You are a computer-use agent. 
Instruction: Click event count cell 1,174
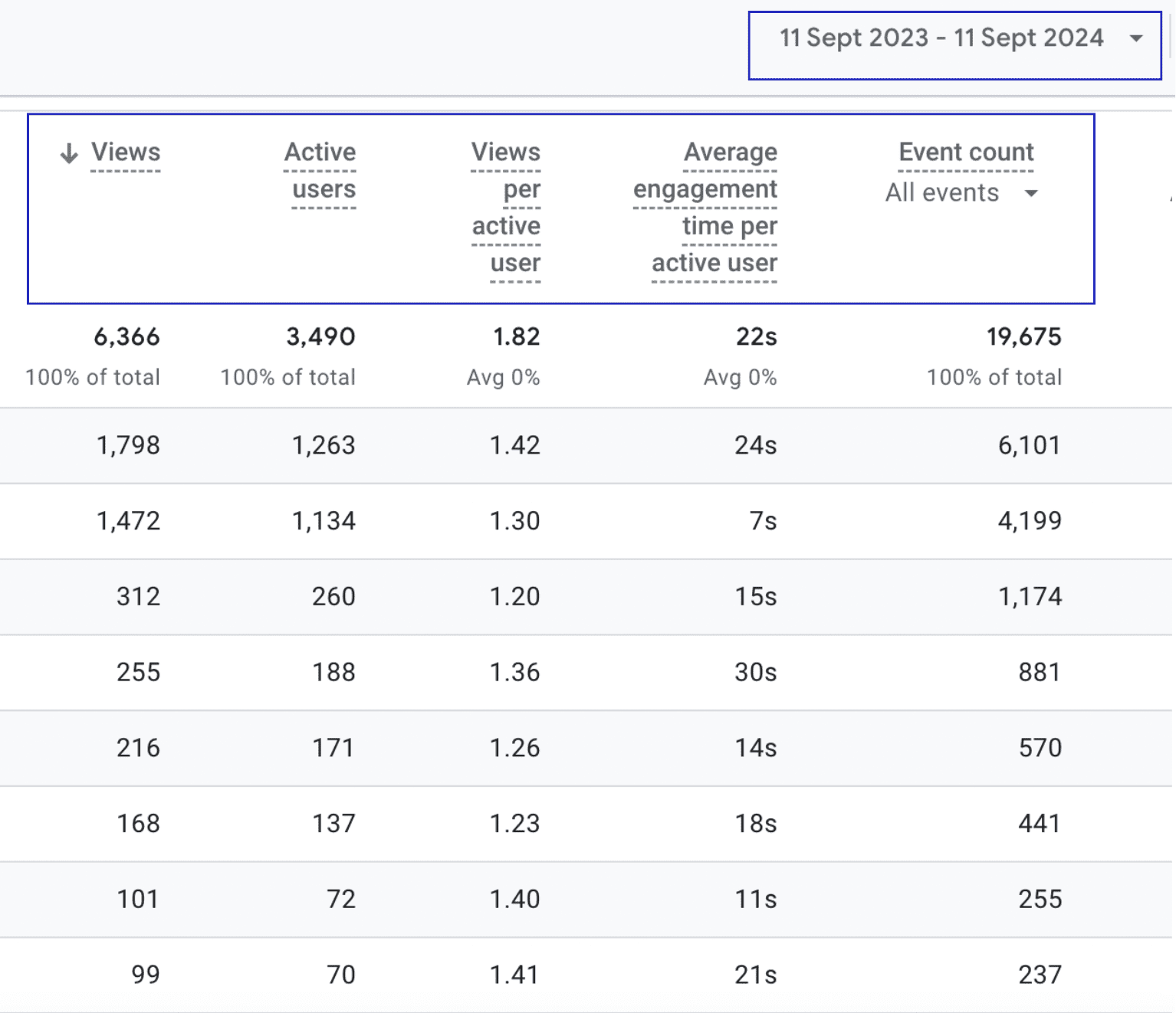point(1030,596)
